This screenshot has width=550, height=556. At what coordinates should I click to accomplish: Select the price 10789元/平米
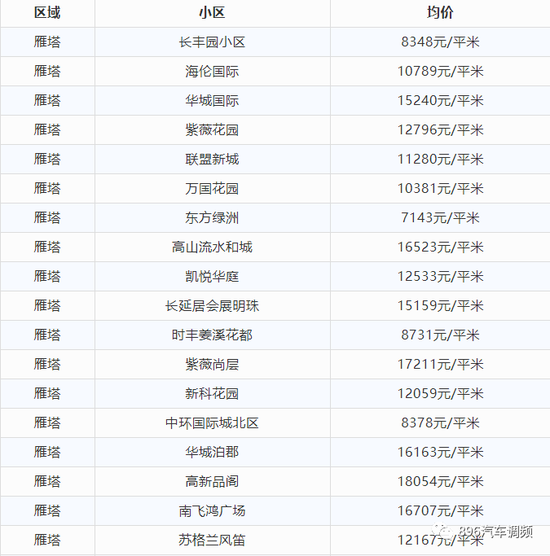pos(440,72)
